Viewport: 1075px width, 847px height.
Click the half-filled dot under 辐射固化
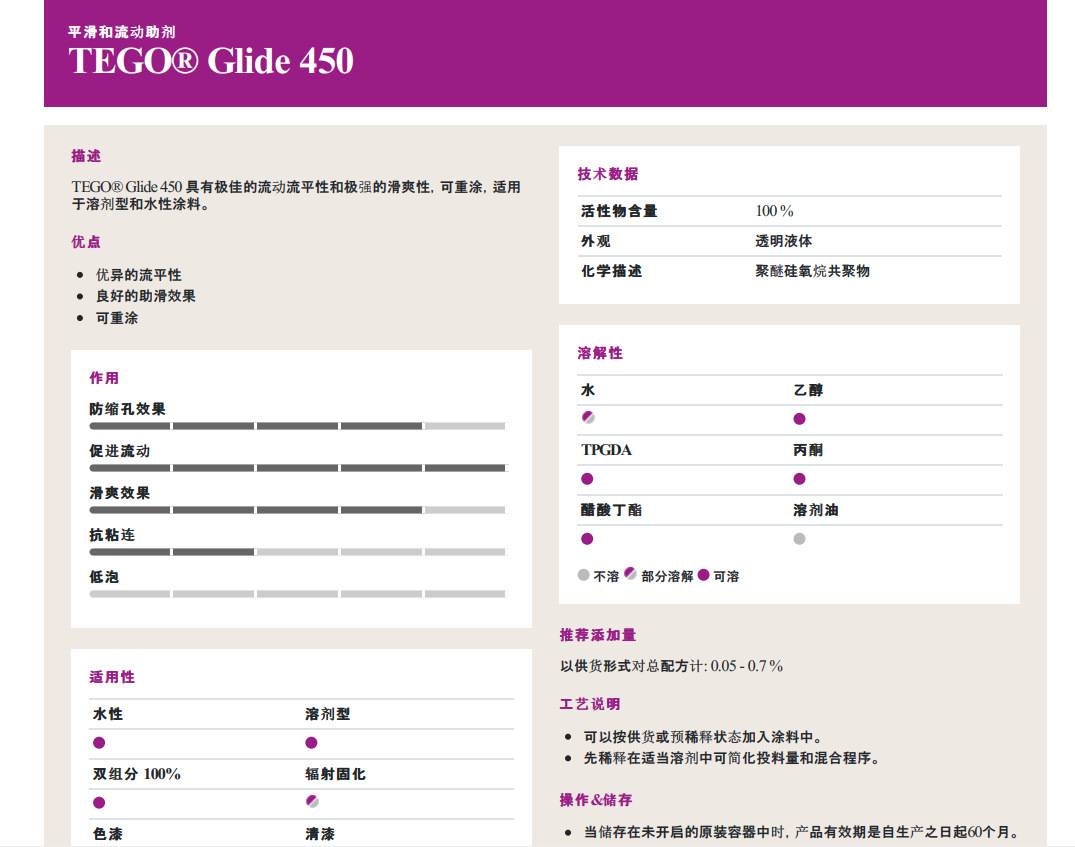(312, 802)
